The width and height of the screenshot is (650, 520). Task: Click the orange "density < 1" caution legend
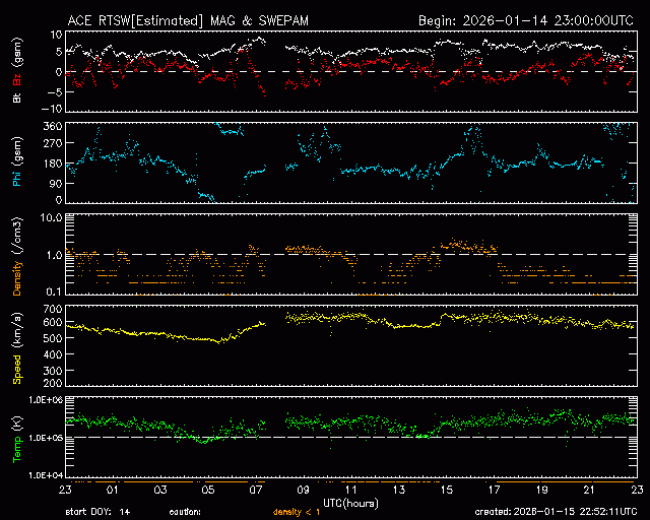296,512
